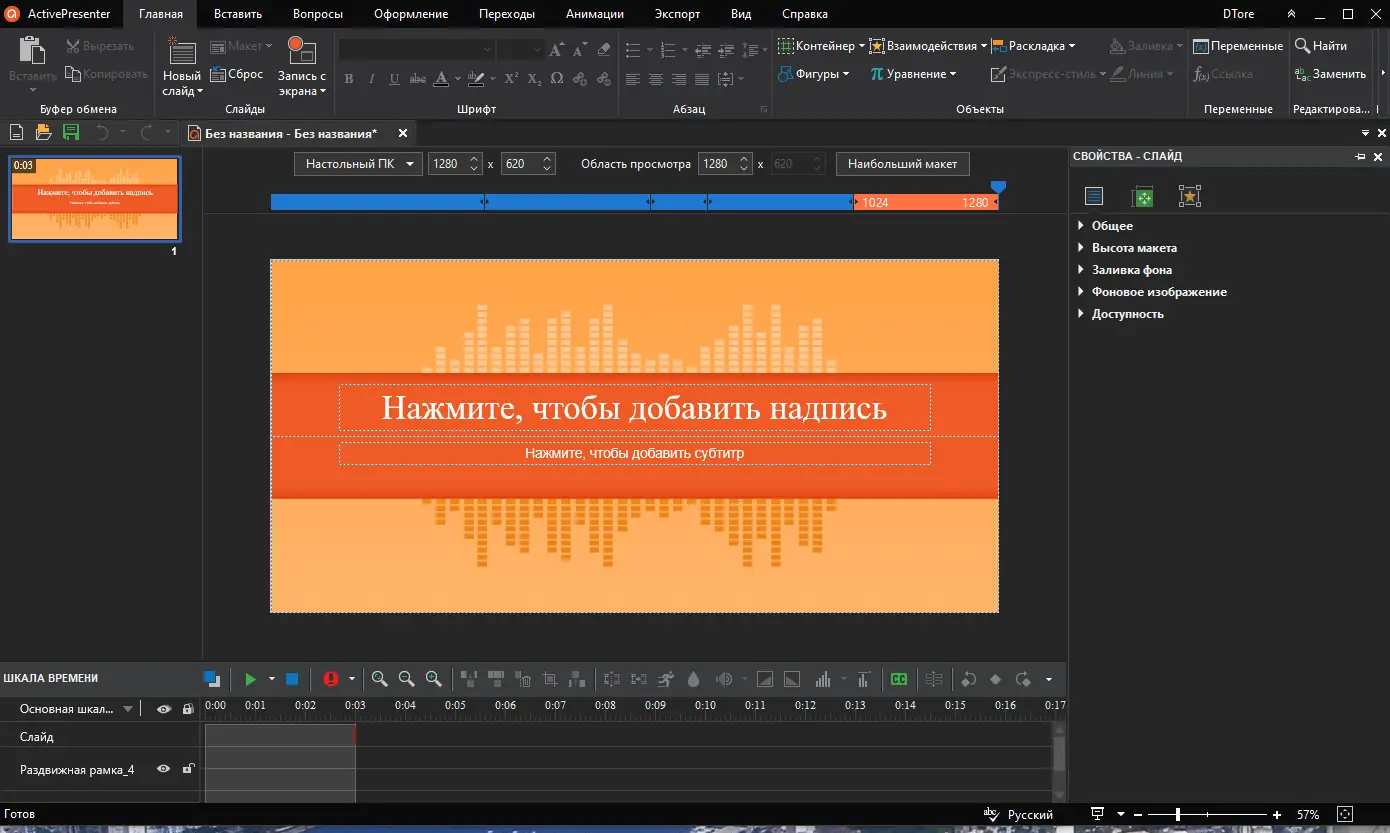Toggle visibility of all main timeline objects

[x=164, y=709]
